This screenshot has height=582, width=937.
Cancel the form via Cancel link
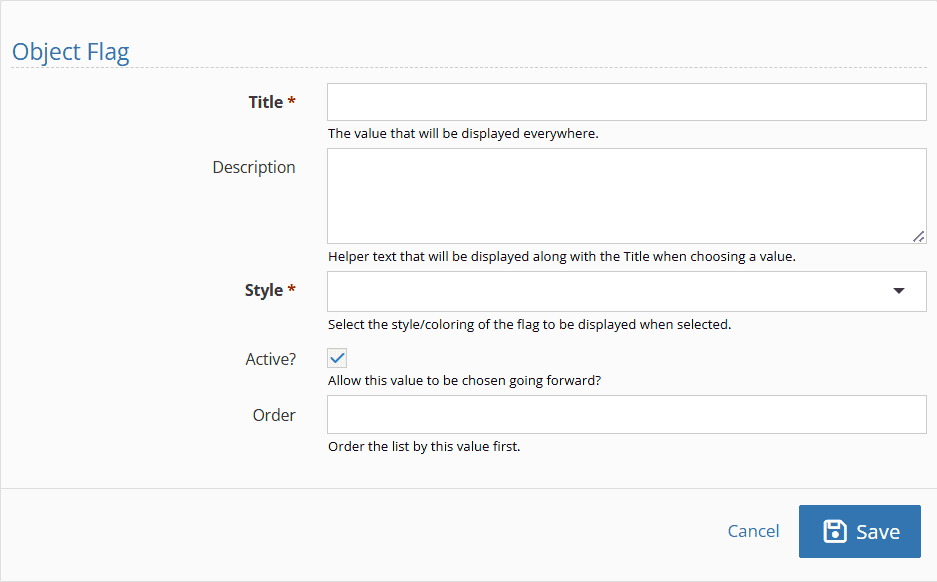(754, 531)
